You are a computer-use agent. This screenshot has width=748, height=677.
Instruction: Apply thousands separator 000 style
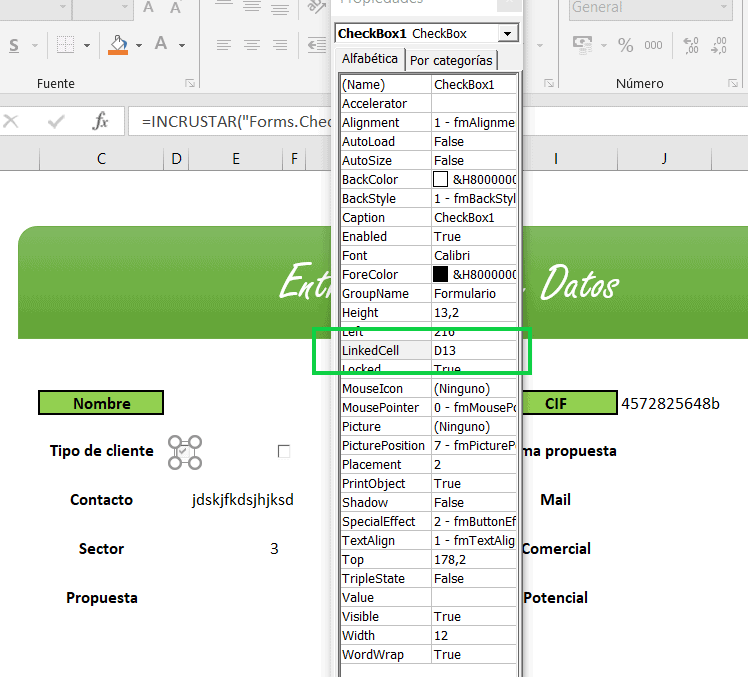pos(653,45)
